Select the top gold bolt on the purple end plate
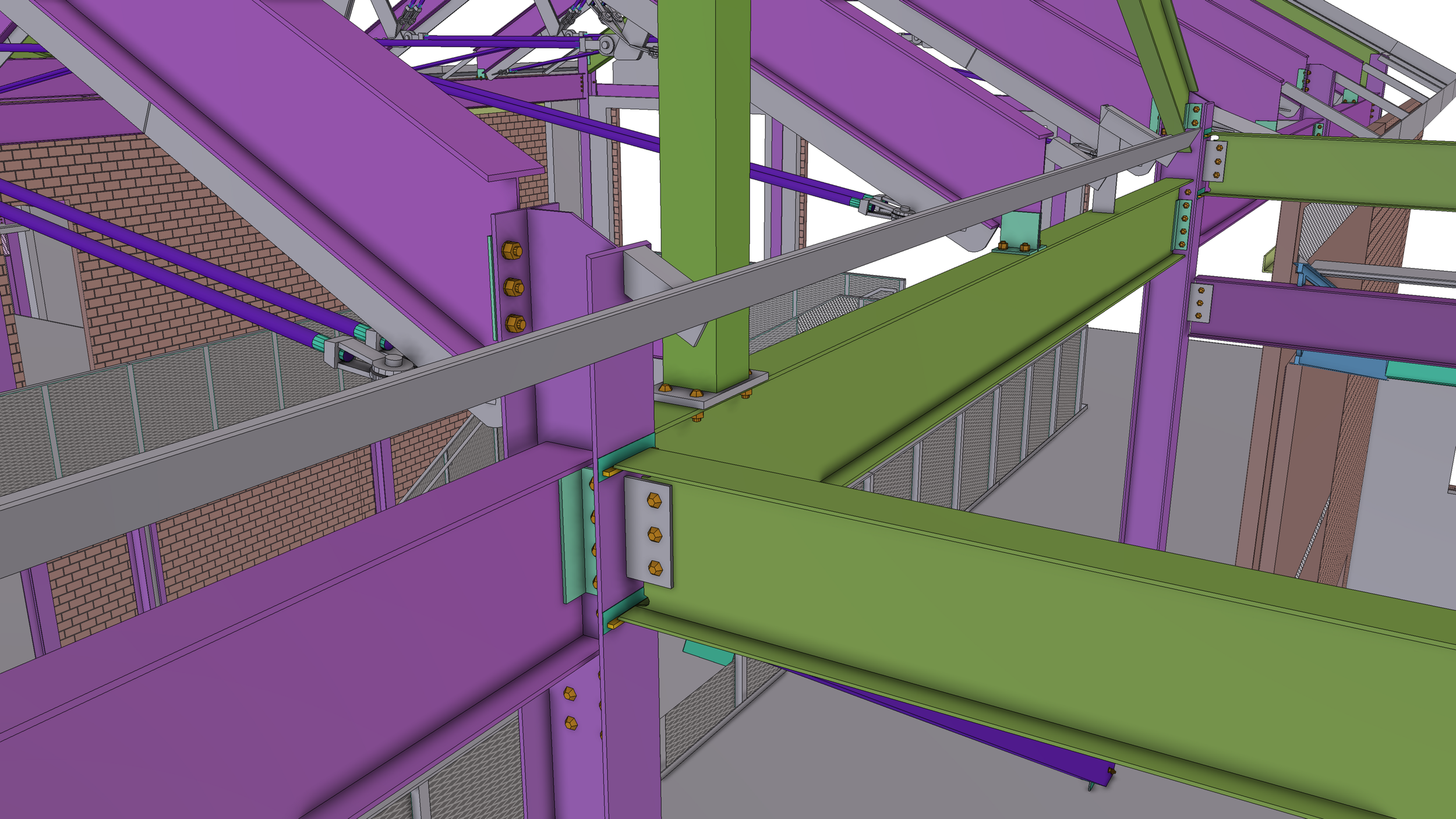The image size is (1456, 819). (512, 251)
